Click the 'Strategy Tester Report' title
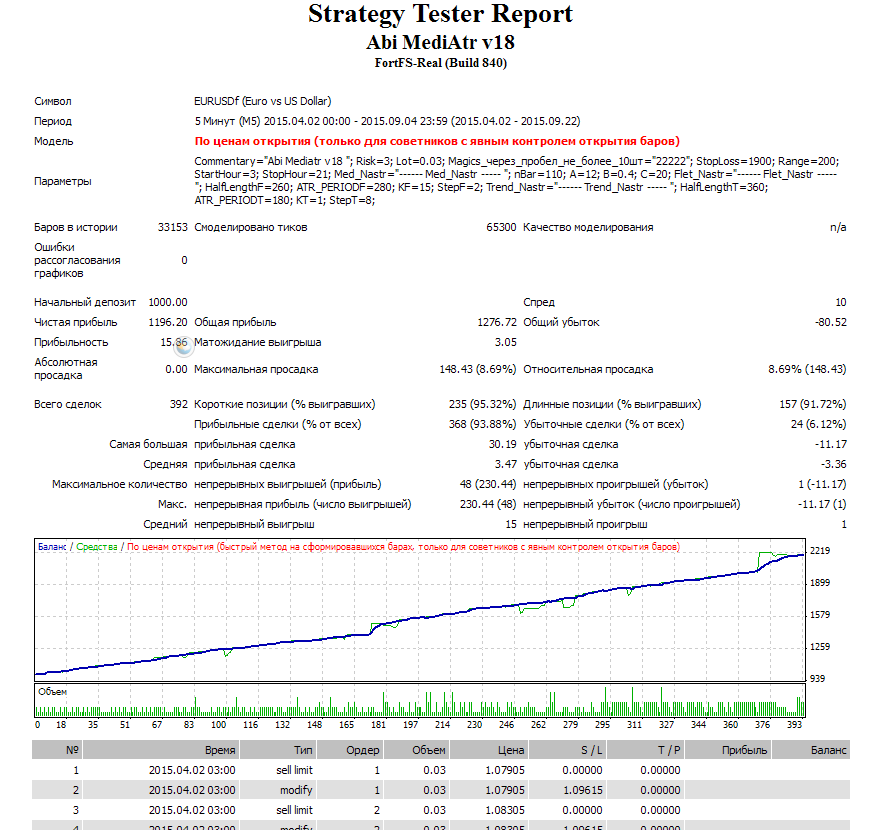 tap(440, 15)
